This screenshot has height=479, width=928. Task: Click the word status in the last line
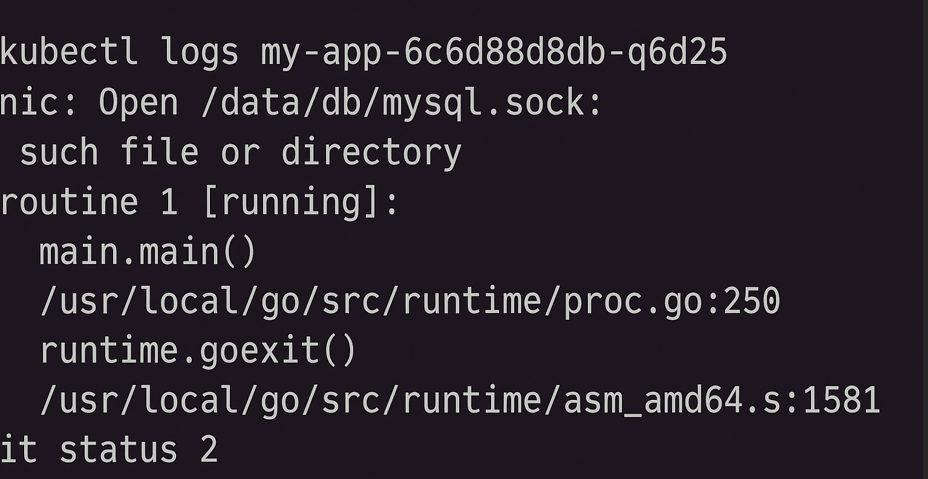pyautogui.click(x=119, y=449)
